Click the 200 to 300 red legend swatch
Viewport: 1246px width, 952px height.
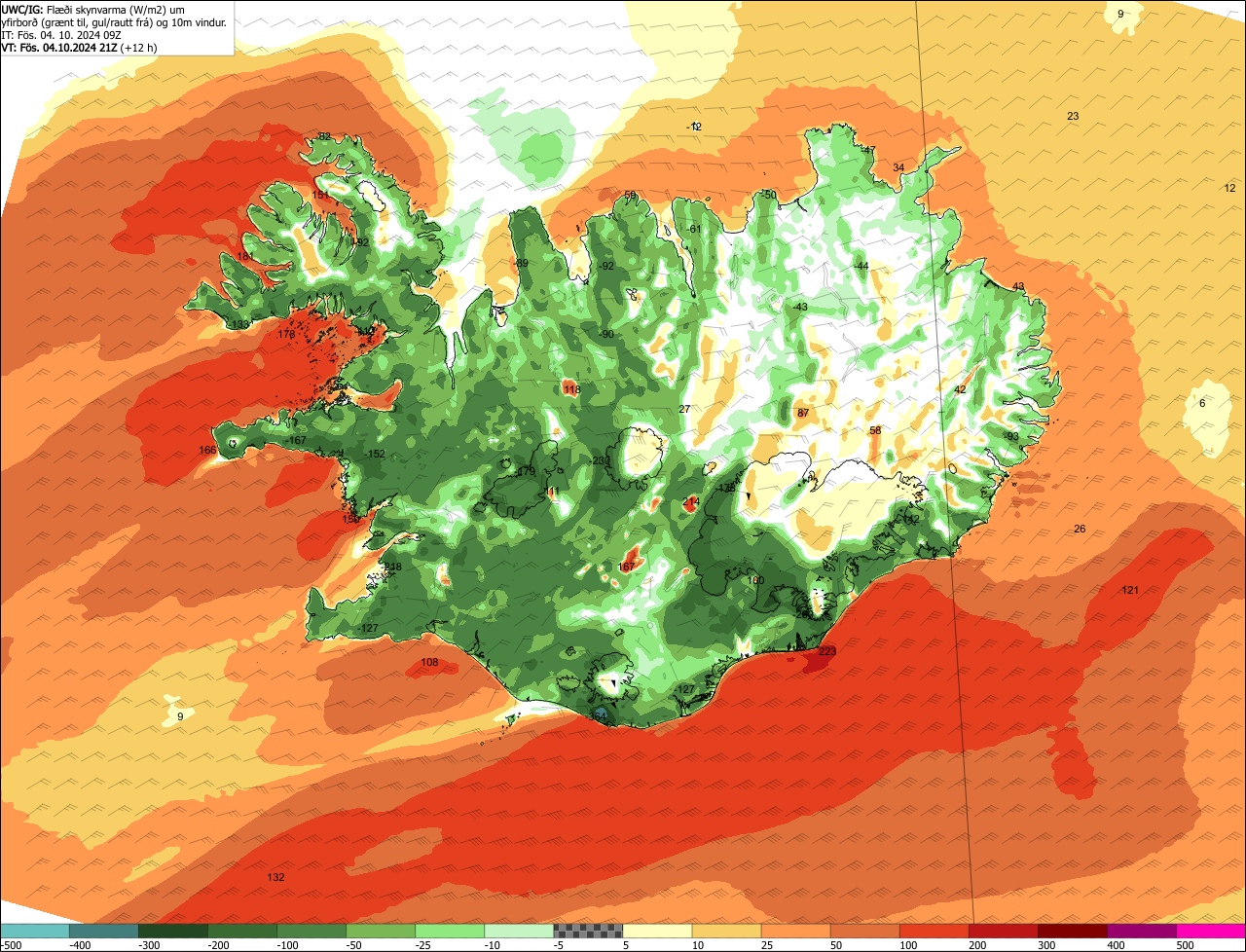(1003, 931)
